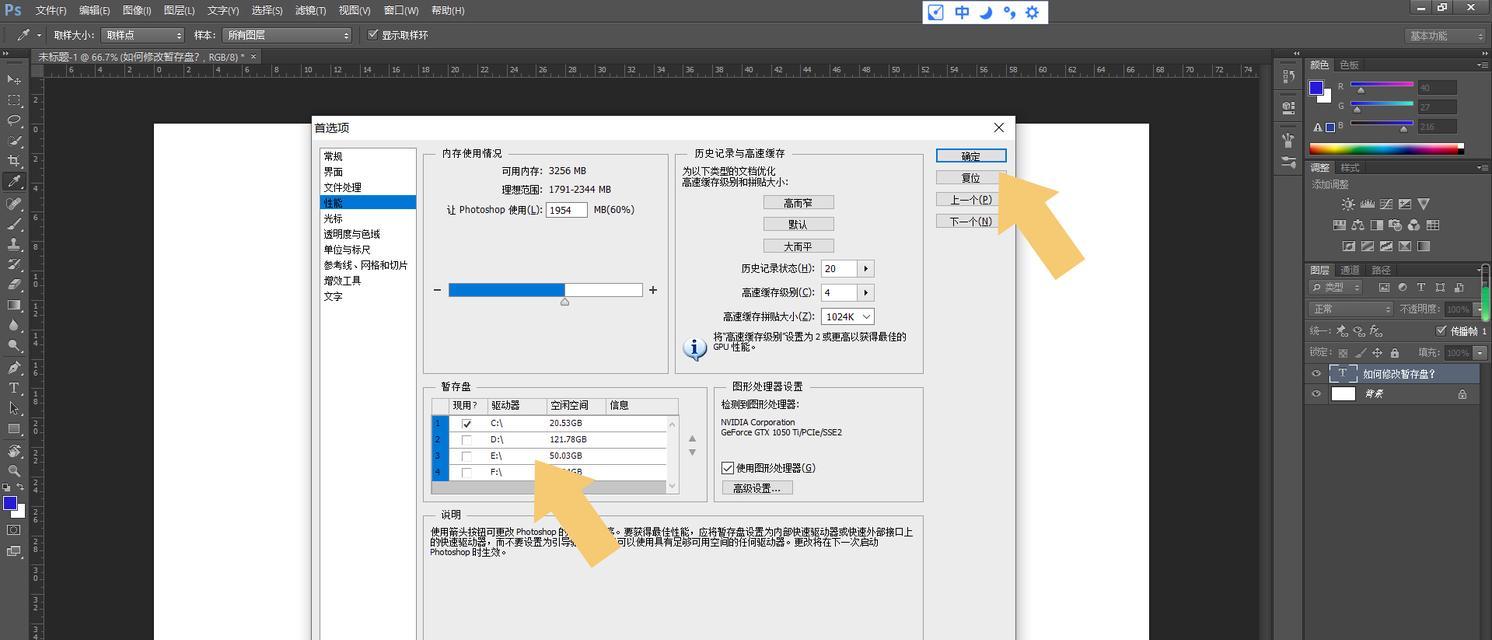
Task: Click 确定 button in preferences
Action: coord(971,156)
